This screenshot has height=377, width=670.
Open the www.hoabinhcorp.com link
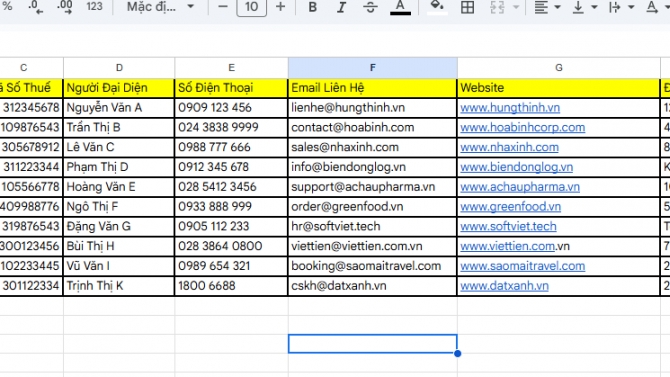(523, 127)
